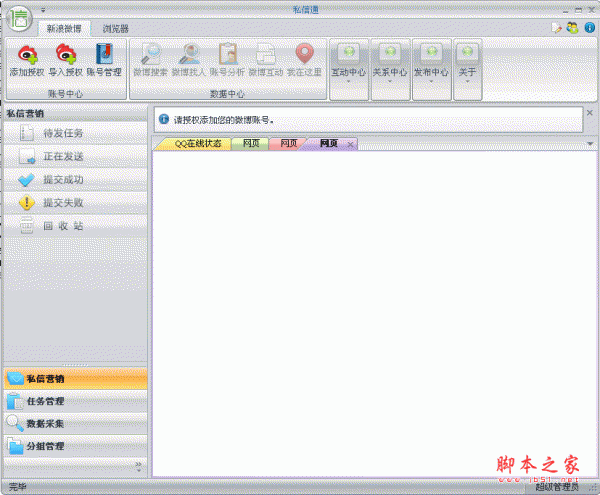Click the 数据采集 magnifier icon
The width and height of the screenshot is (600, 495).
(x=15, y=423)
